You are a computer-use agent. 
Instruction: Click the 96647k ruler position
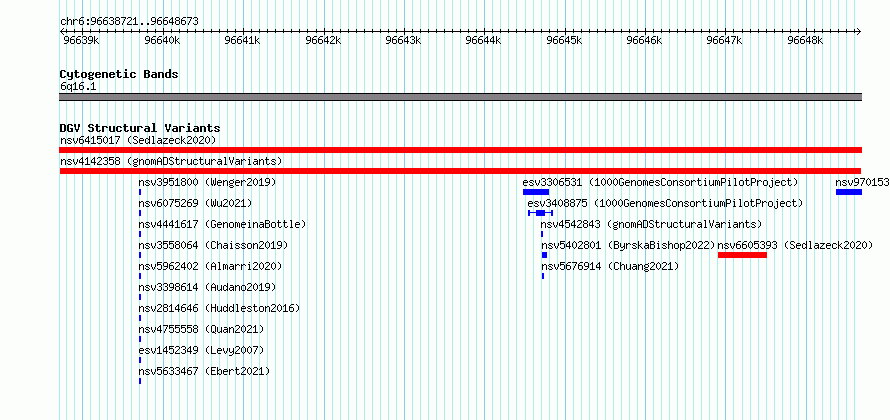724,40
